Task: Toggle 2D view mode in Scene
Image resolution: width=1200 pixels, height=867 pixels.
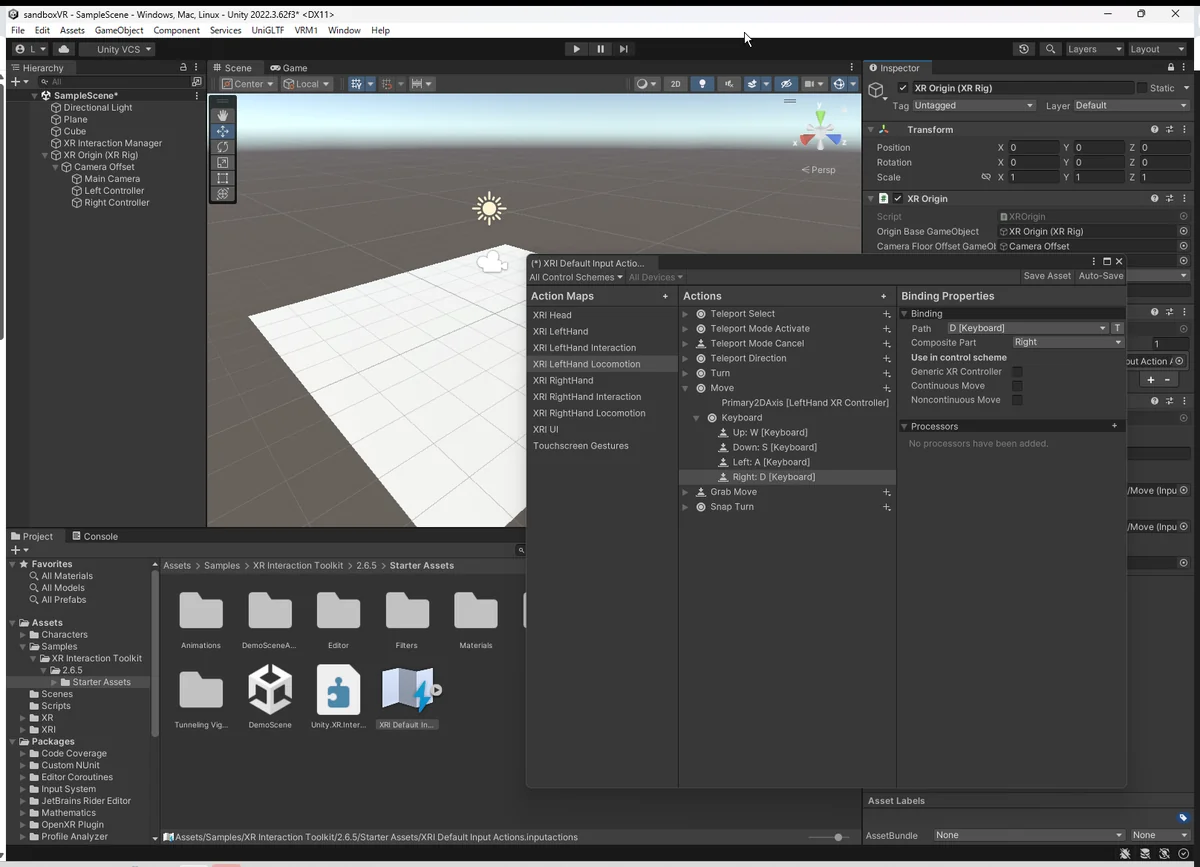Action: coord(675,84)
